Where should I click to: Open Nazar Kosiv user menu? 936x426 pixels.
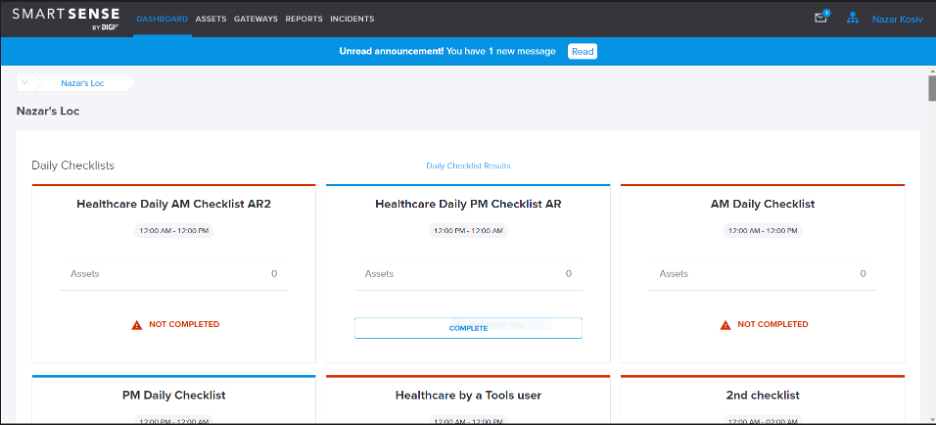click(897, 19)
